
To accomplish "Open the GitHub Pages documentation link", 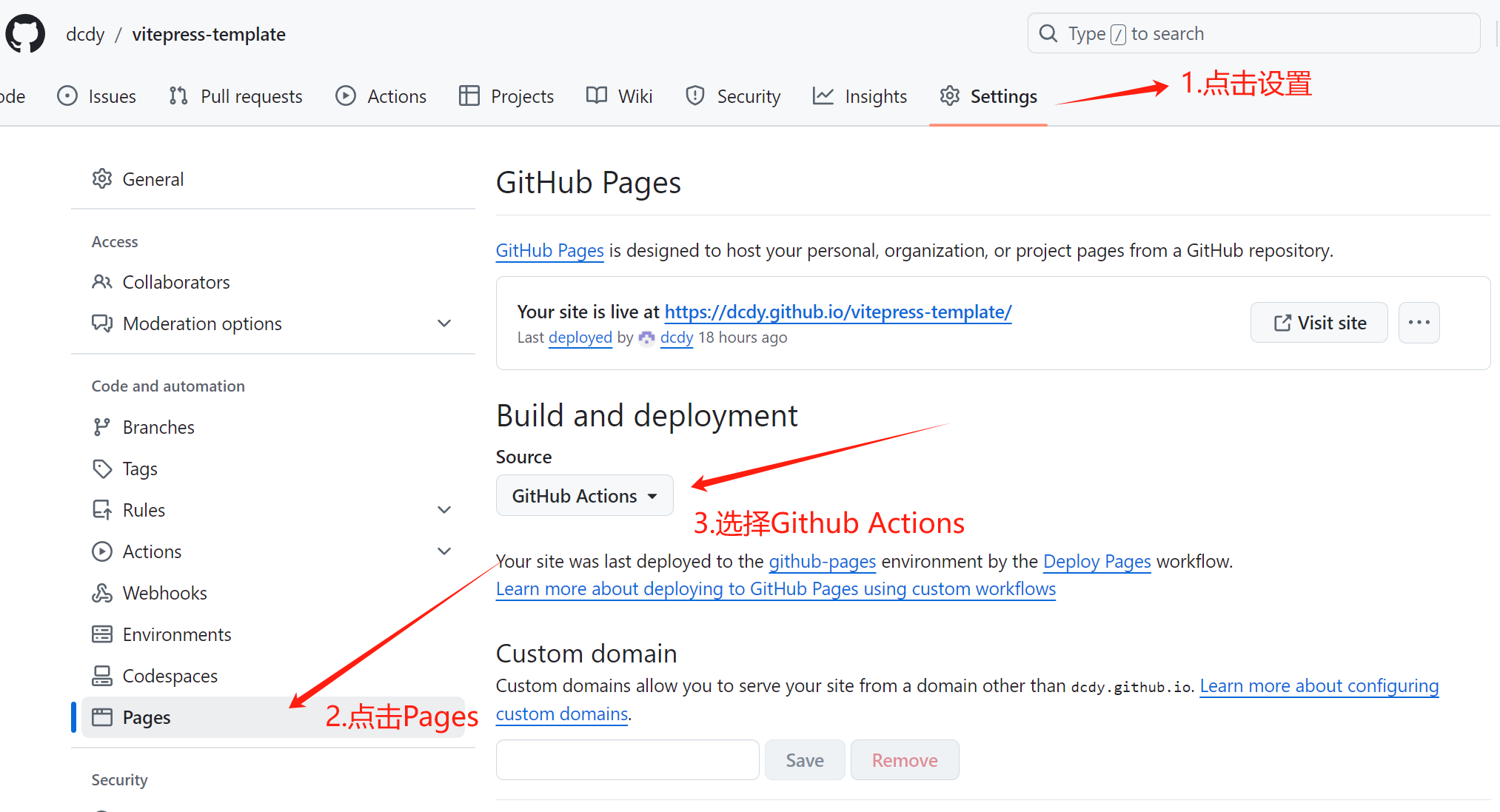I will pos(550,250).
